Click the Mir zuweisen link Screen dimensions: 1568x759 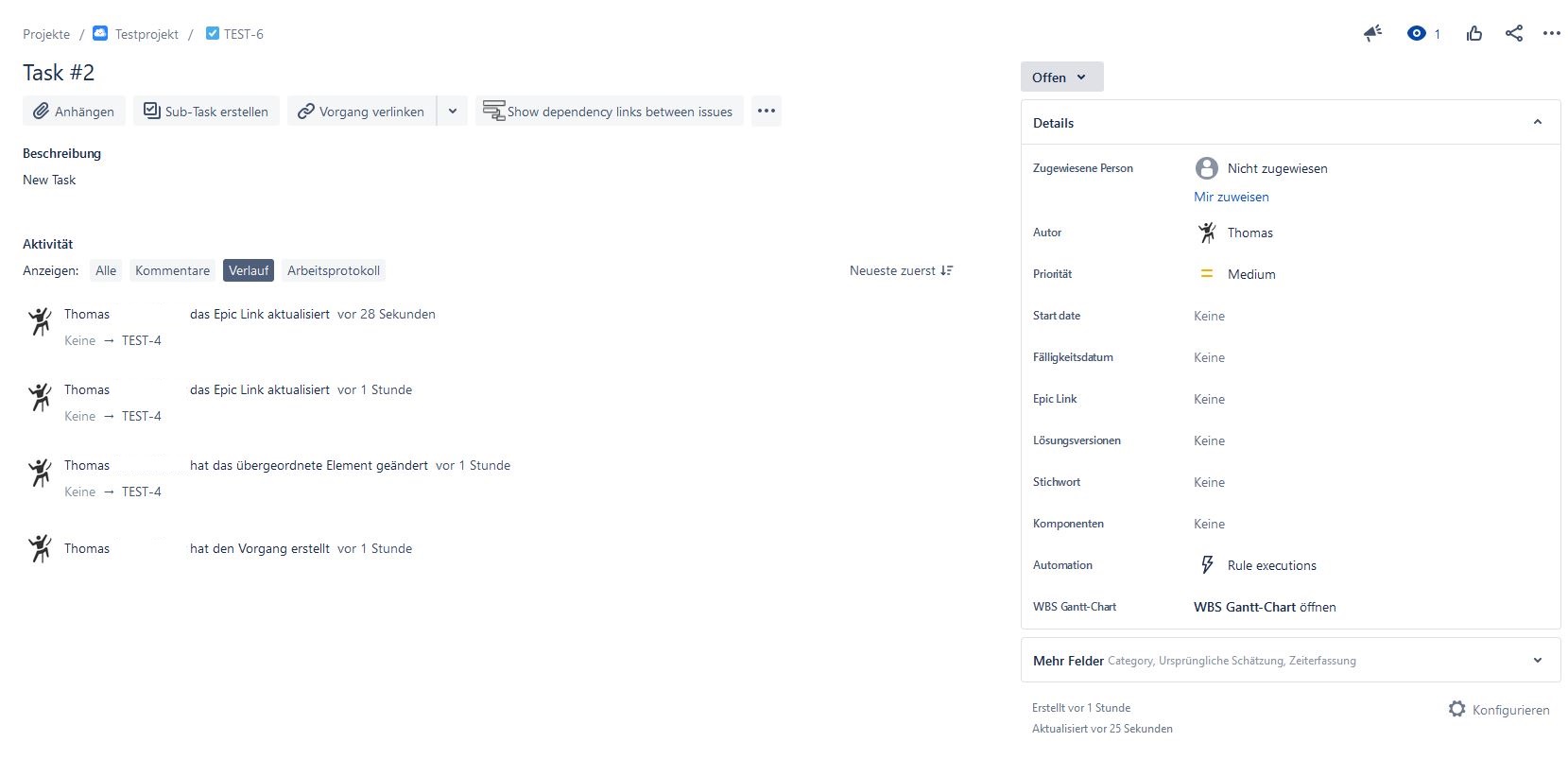coord(1231,197)
